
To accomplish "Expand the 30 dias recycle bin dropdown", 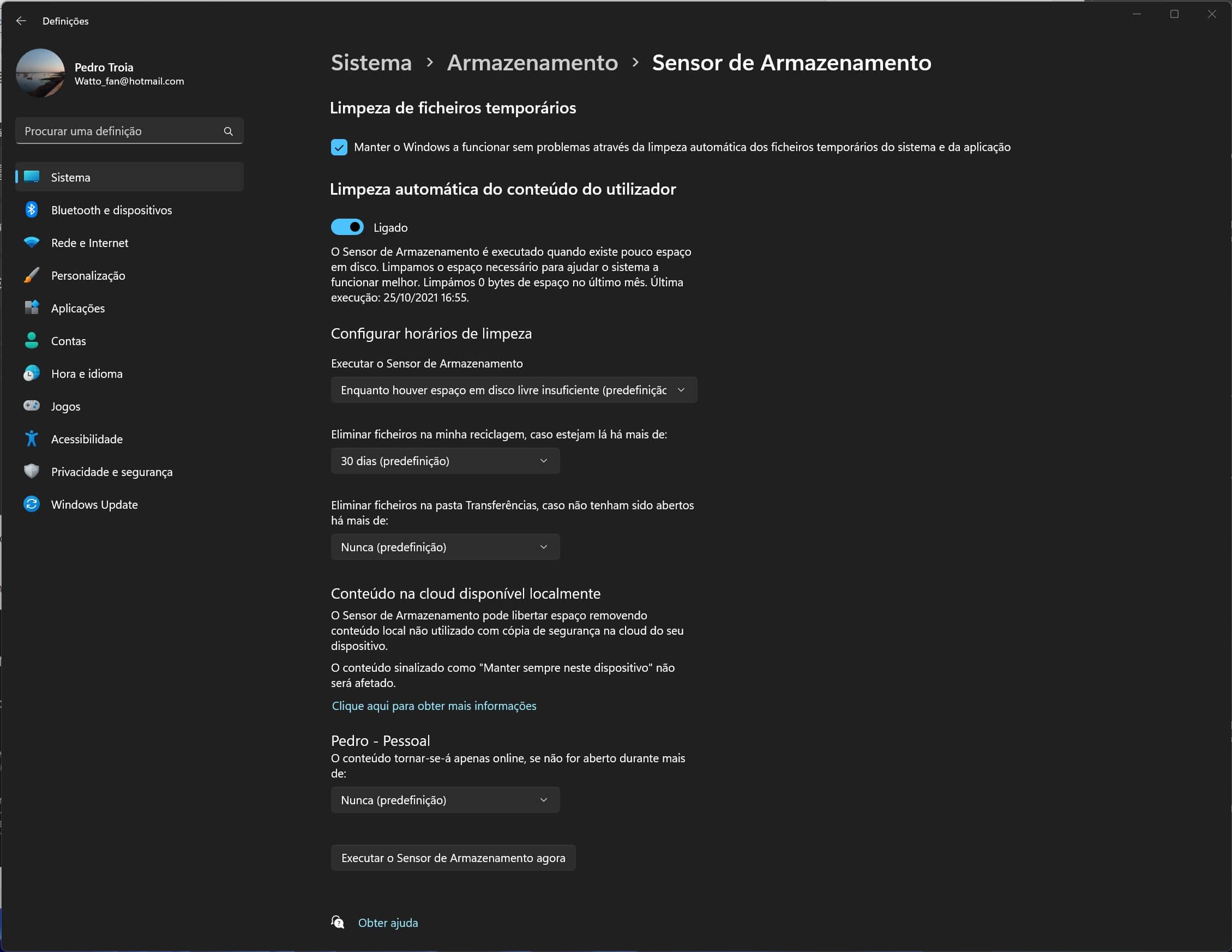I will coord(444,461).
